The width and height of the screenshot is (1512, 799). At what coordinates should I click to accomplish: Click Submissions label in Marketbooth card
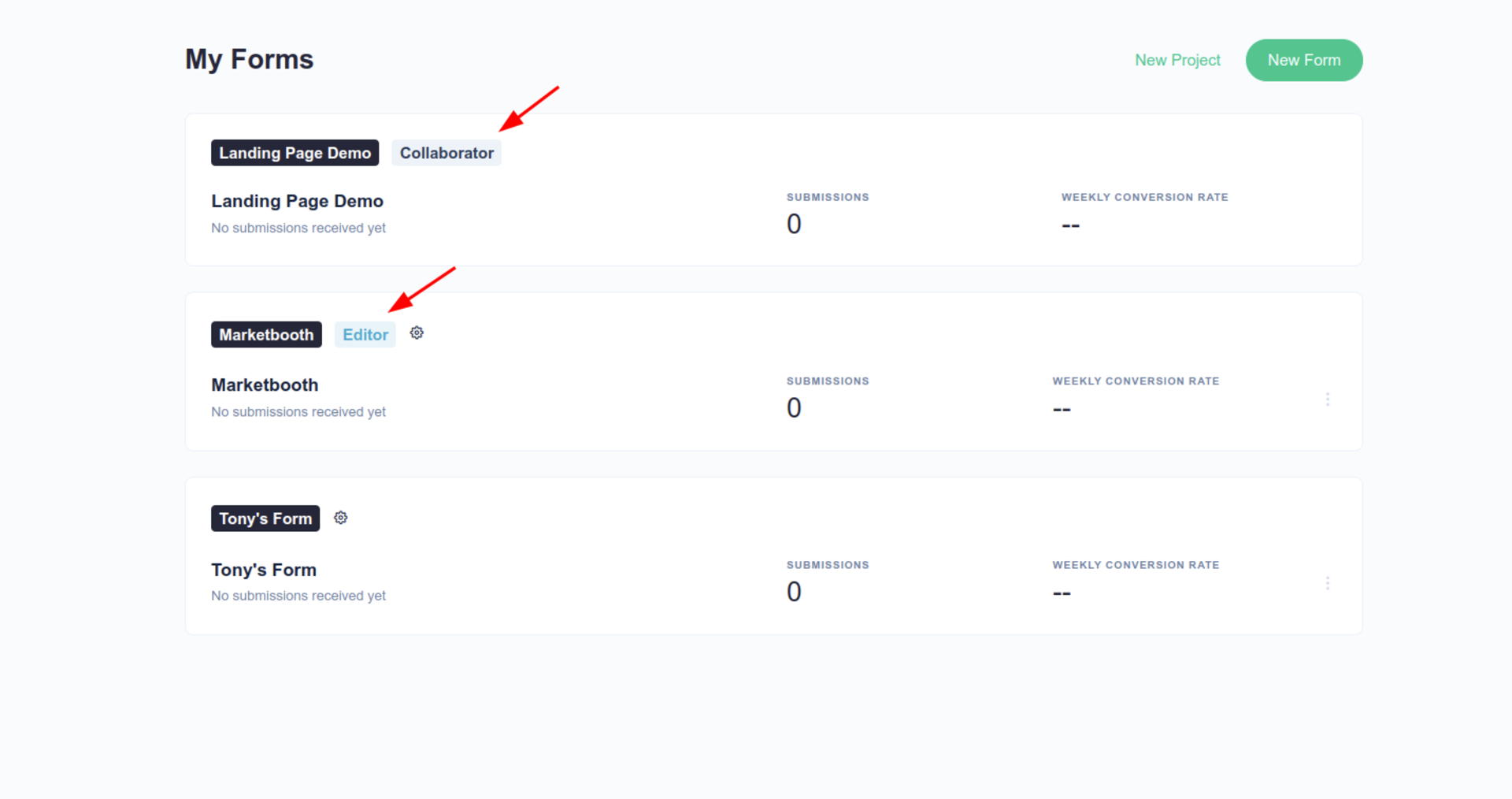828,381
